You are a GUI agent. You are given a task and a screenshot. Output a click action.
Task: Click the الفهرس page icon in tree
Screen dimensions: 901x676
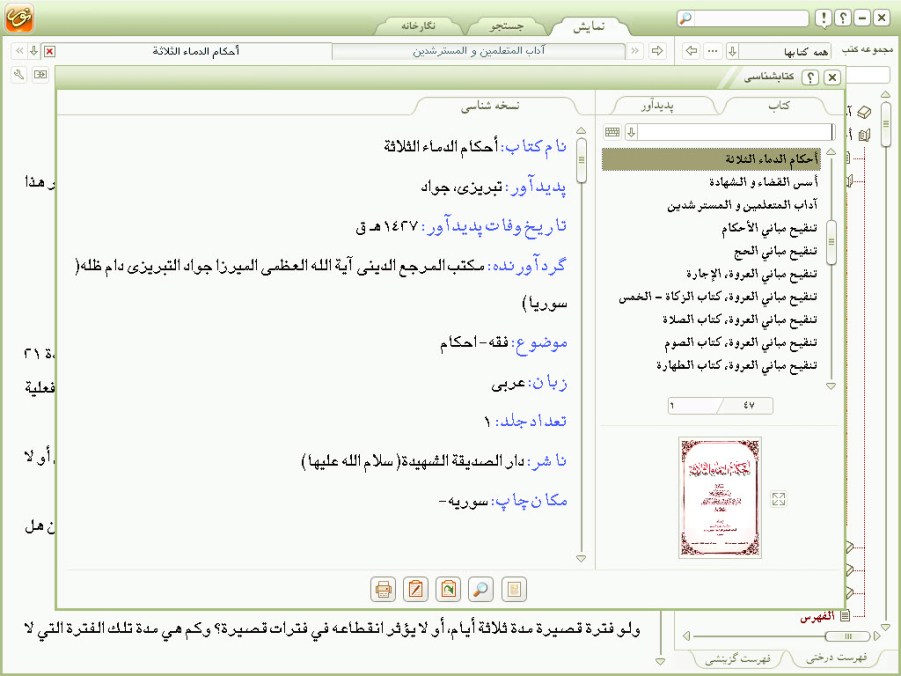coord(845,616)
